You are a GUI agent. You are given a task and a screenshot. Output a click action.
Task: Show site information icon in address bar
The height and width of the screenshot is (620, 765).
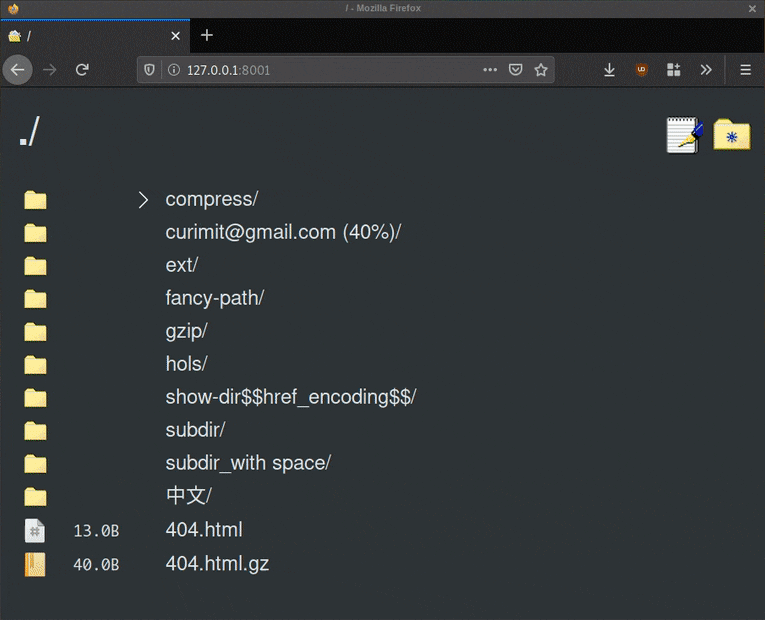tap(174, 70)
